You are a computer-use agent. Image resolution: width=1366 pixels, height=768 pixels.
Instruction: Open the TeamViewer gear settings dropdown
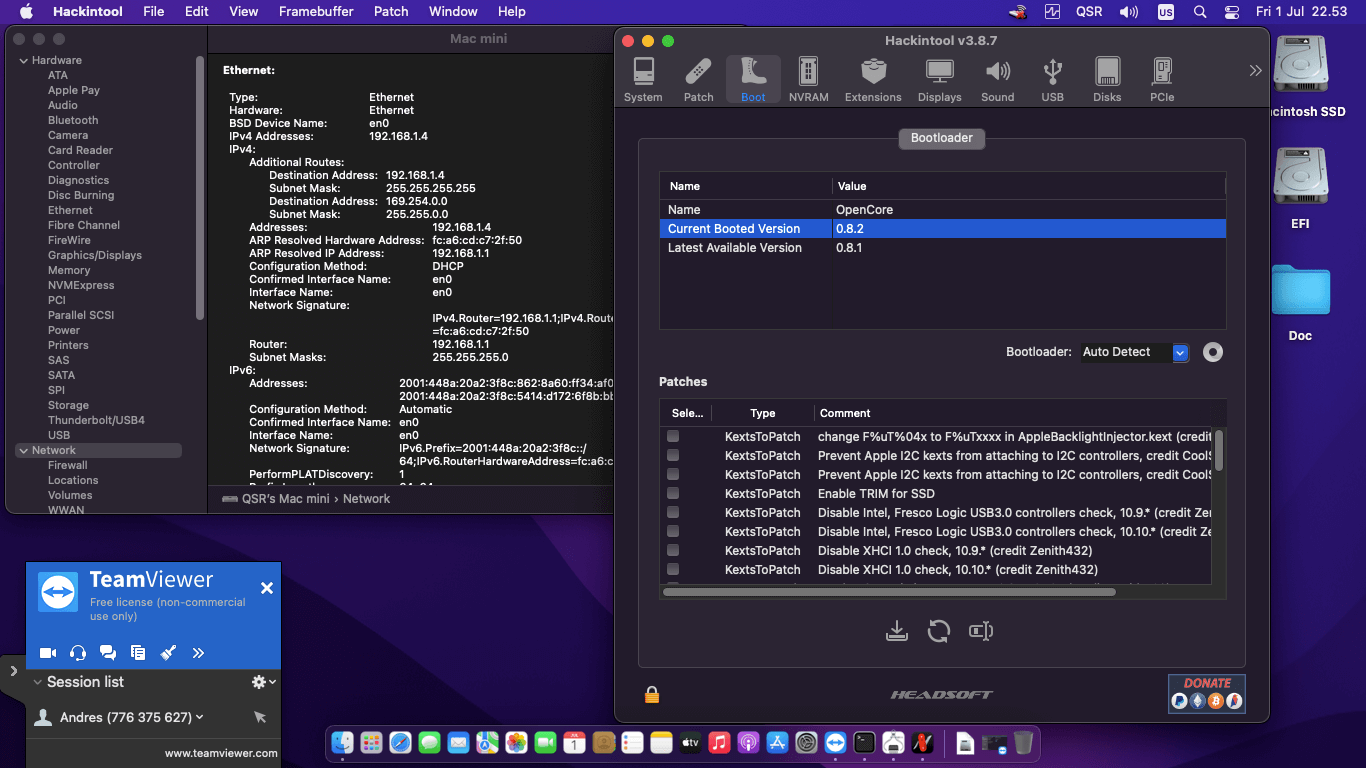pos(264,681)
